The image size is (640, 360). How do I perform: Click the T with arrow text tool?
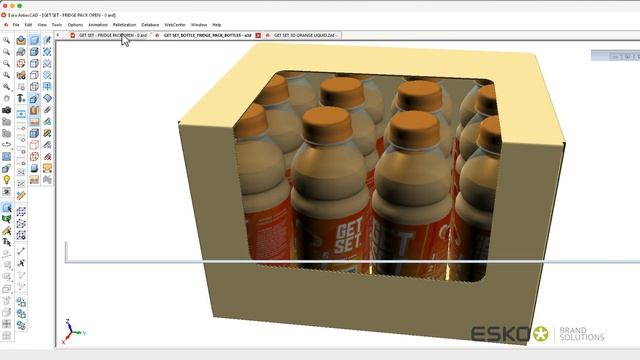[21, 98]
